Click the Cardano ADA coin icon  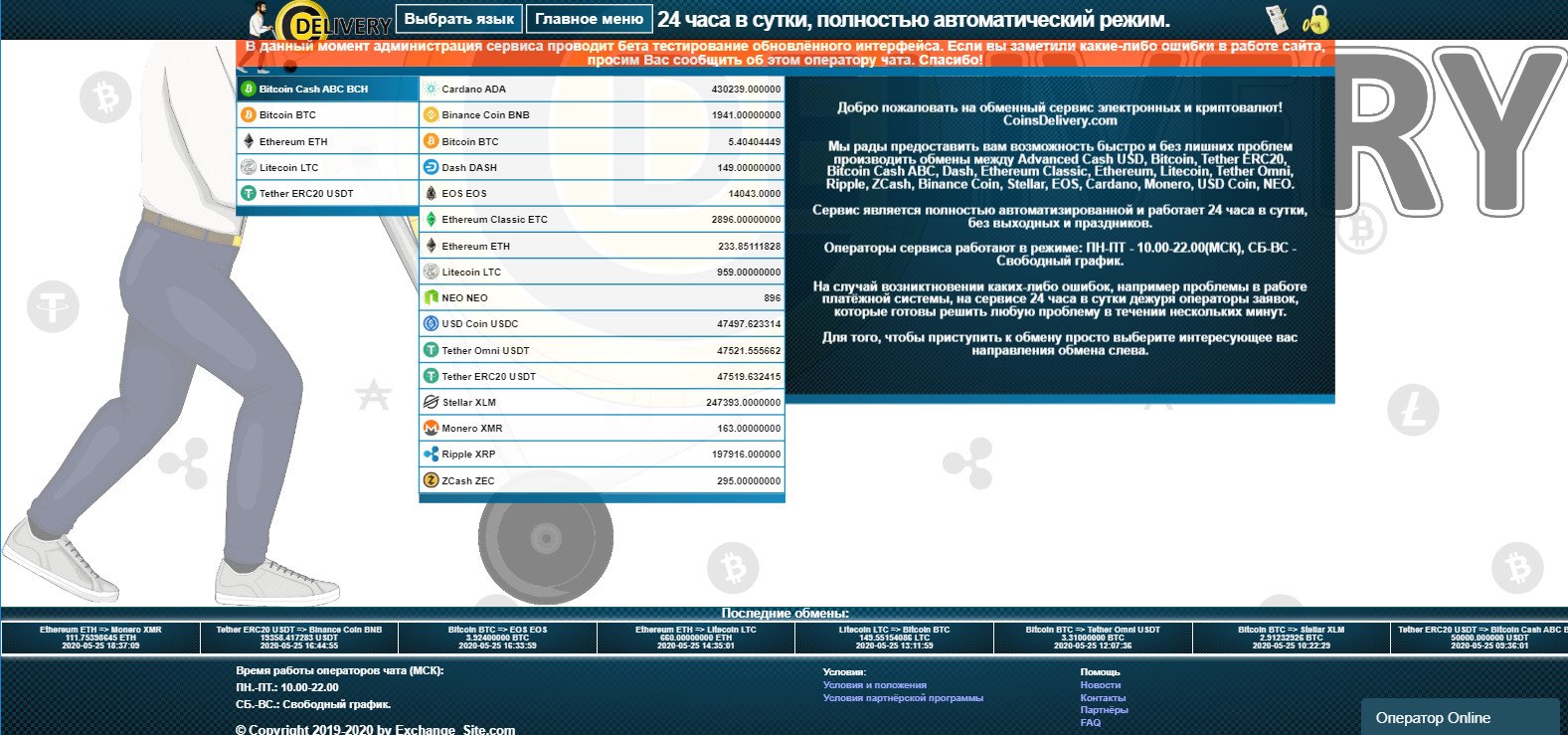coord(431,89)
